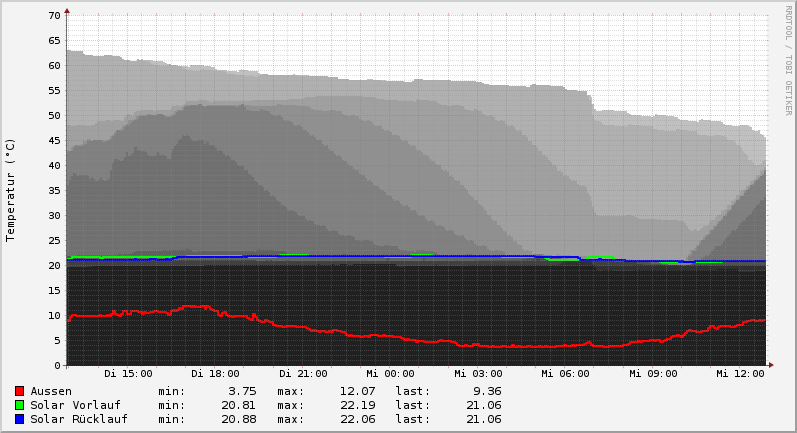Click the 'RRDTOOL / TOBI OETIKER' watermark text
Screen dimensions: 797x433
pyautogui.click(x=788, y=60)
